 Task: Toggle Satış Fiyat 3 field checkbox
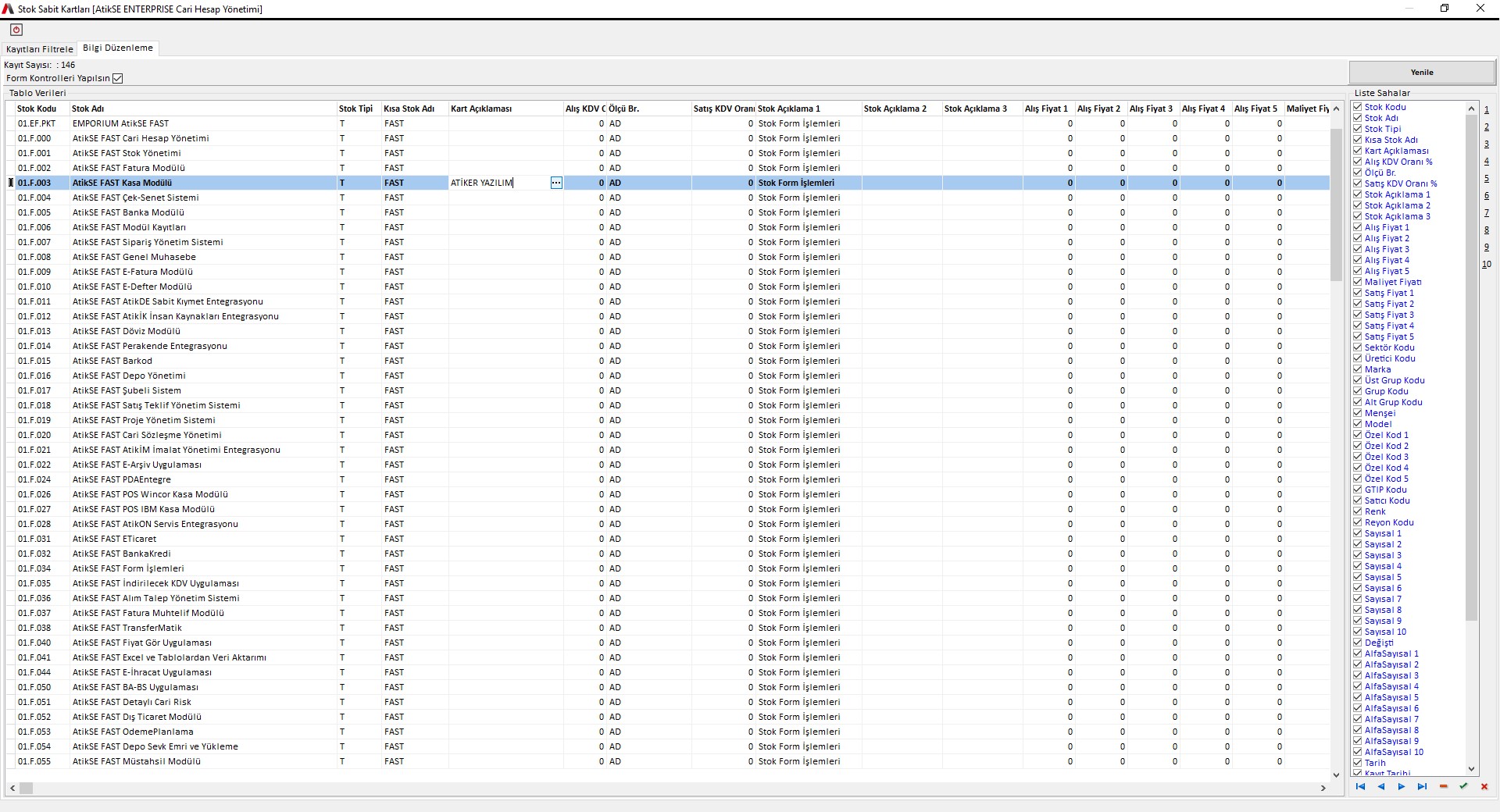(x=1358, y=315)
